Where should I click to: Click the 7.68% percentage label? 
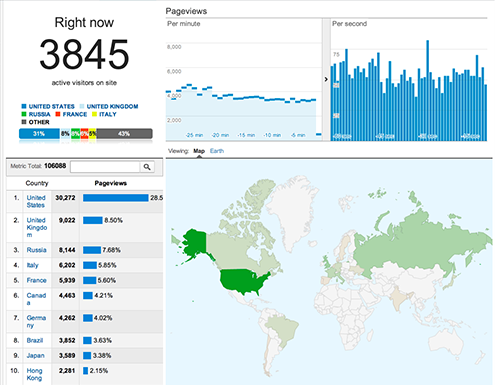(x=111, y=250)
